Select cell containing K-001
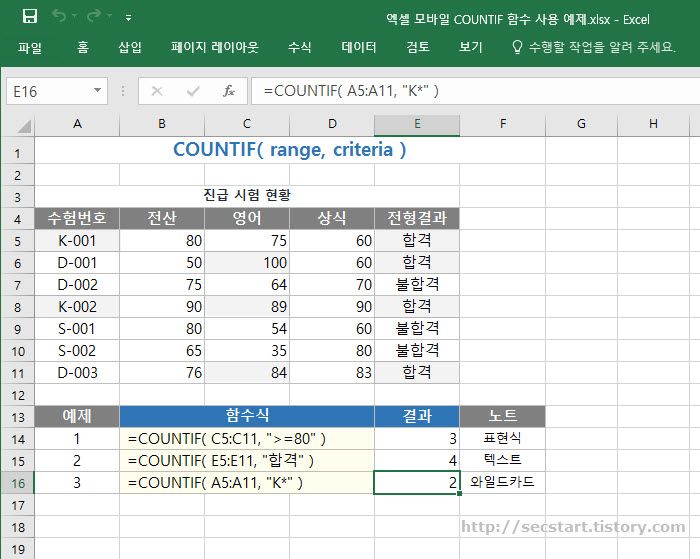The height and width of the screenshot is (559, 700). pyautogui.click(x=77, y=241)
